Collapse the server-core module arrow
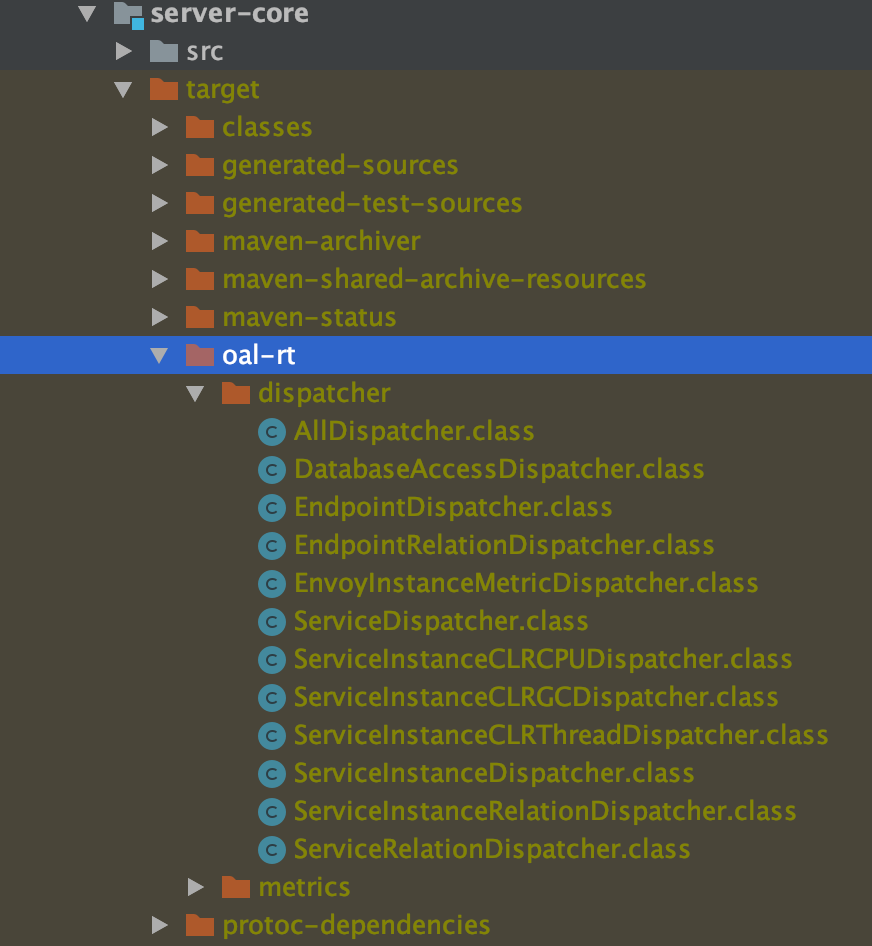The height and width of the screenshot is (946, 872). 88,13
